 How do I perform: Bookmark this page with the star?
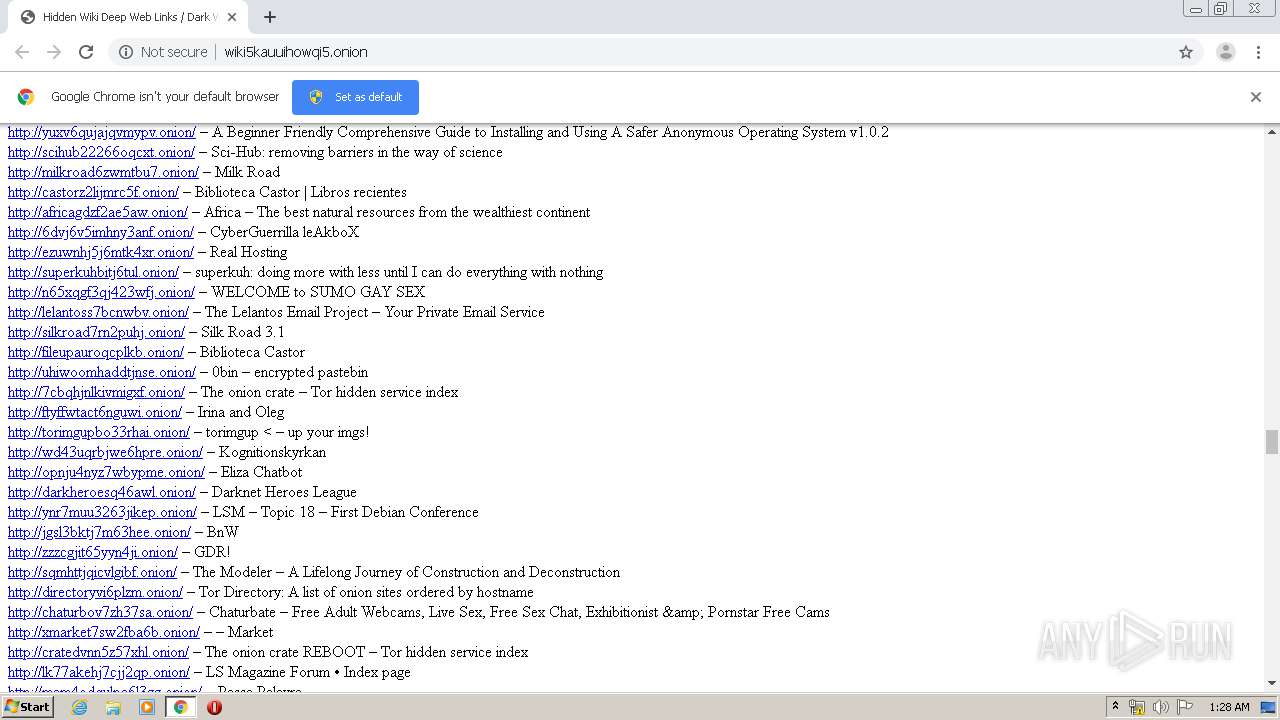click(1186, 52)
